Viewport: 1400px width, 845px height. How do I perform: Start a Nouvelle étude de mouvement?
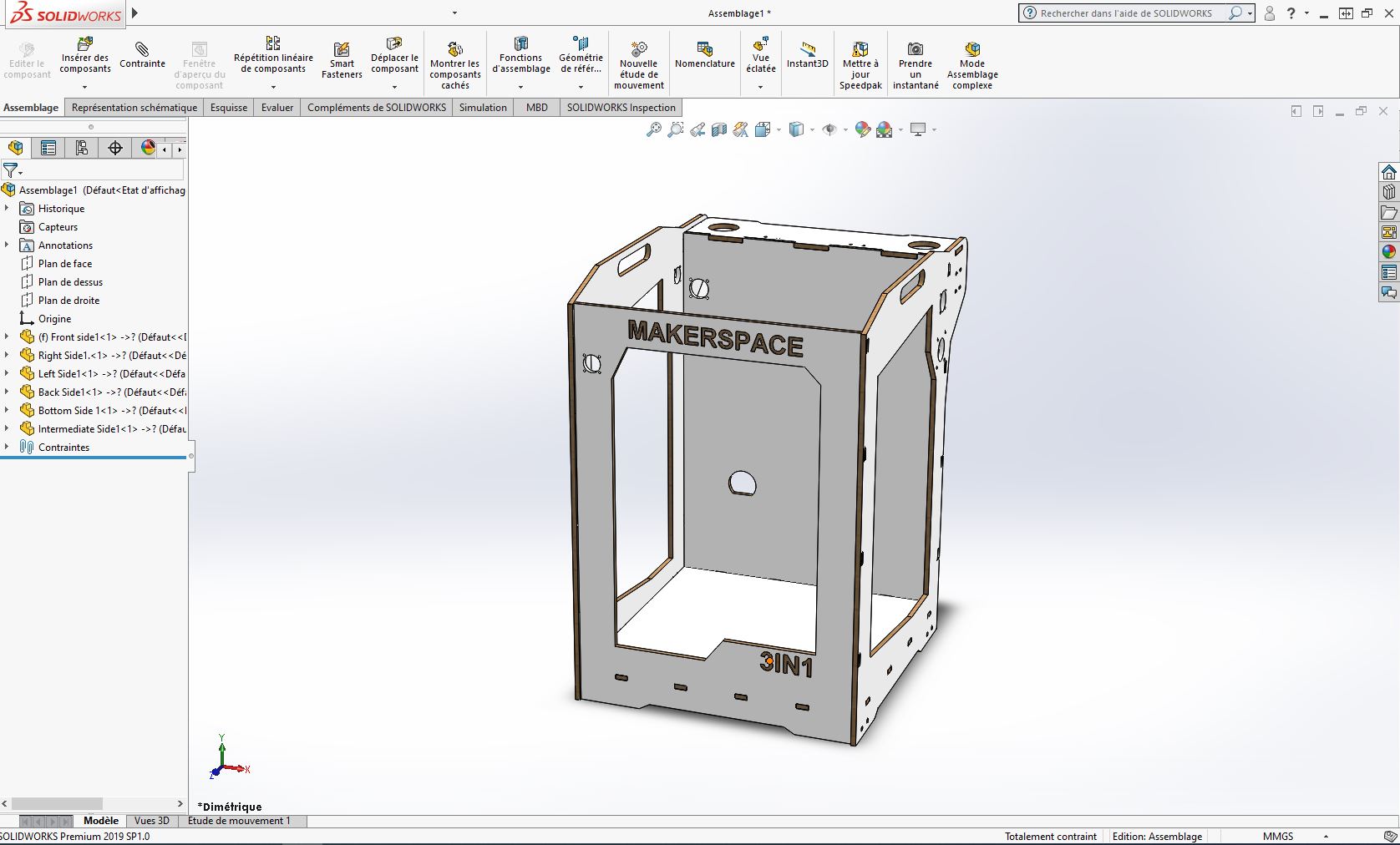(x=639, y=65)
